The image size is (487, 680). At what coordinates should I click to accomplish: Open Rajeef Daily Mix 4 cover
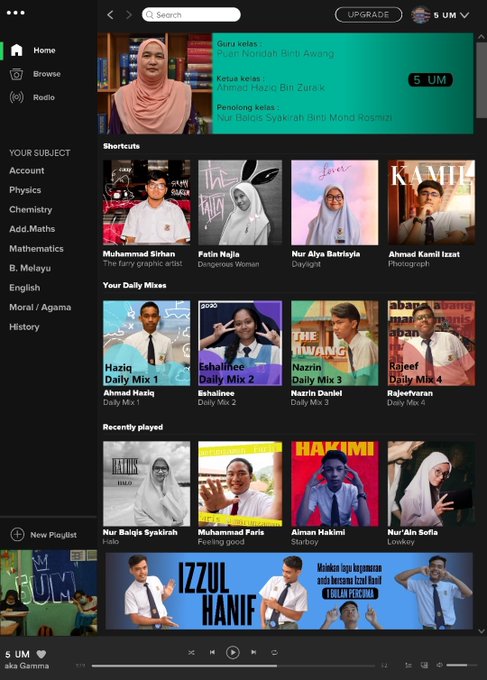click(x=431, y=343)
